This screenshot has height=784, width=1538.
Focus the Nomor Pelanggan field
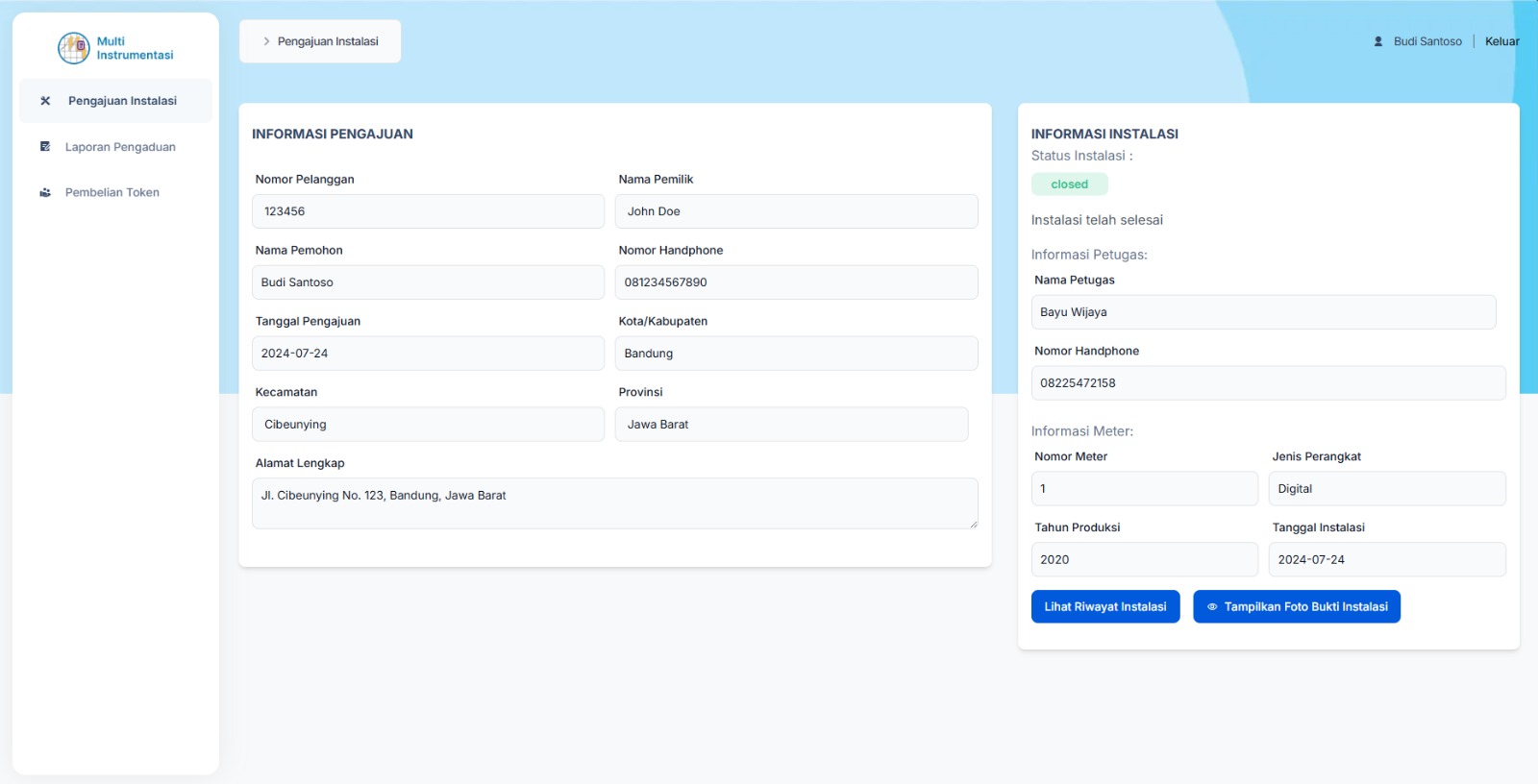point(428,211)
